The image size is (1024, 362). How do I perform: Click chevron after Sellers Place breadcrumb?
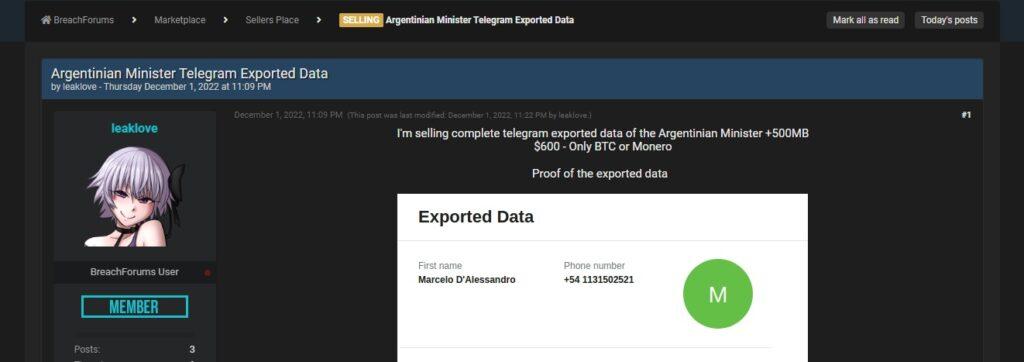coord(319,20)
